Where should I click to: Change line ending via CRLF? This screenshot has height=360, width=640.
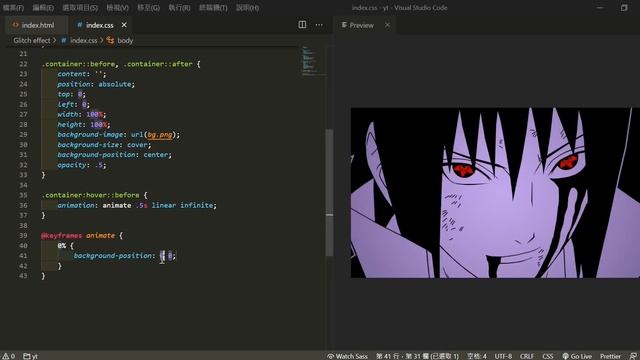[527, 356]
